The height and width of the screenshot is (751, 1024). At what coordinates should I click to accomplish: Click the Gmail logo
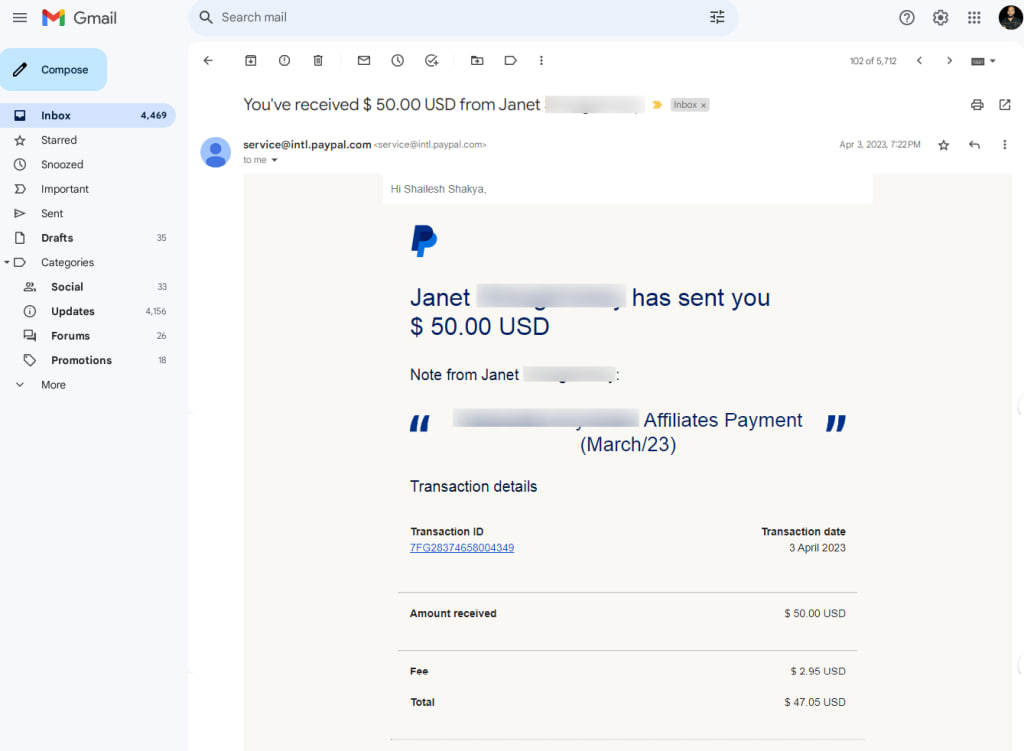[x=79, y=18]
